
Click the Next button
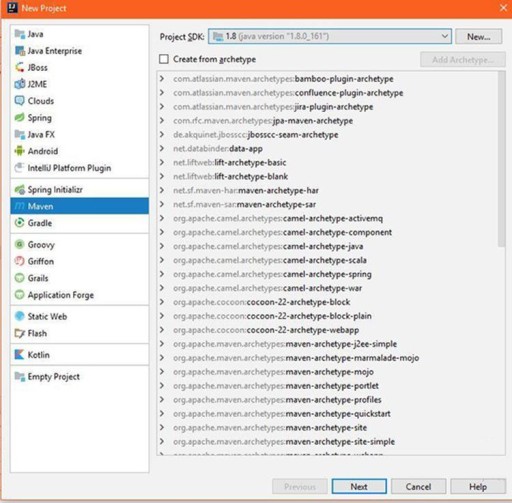tap(359, 486)
